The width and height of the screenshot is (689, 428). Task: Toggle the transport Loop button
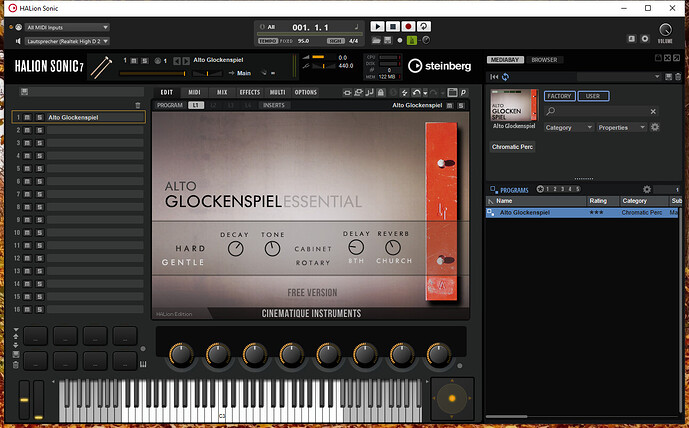pos(424,26)
